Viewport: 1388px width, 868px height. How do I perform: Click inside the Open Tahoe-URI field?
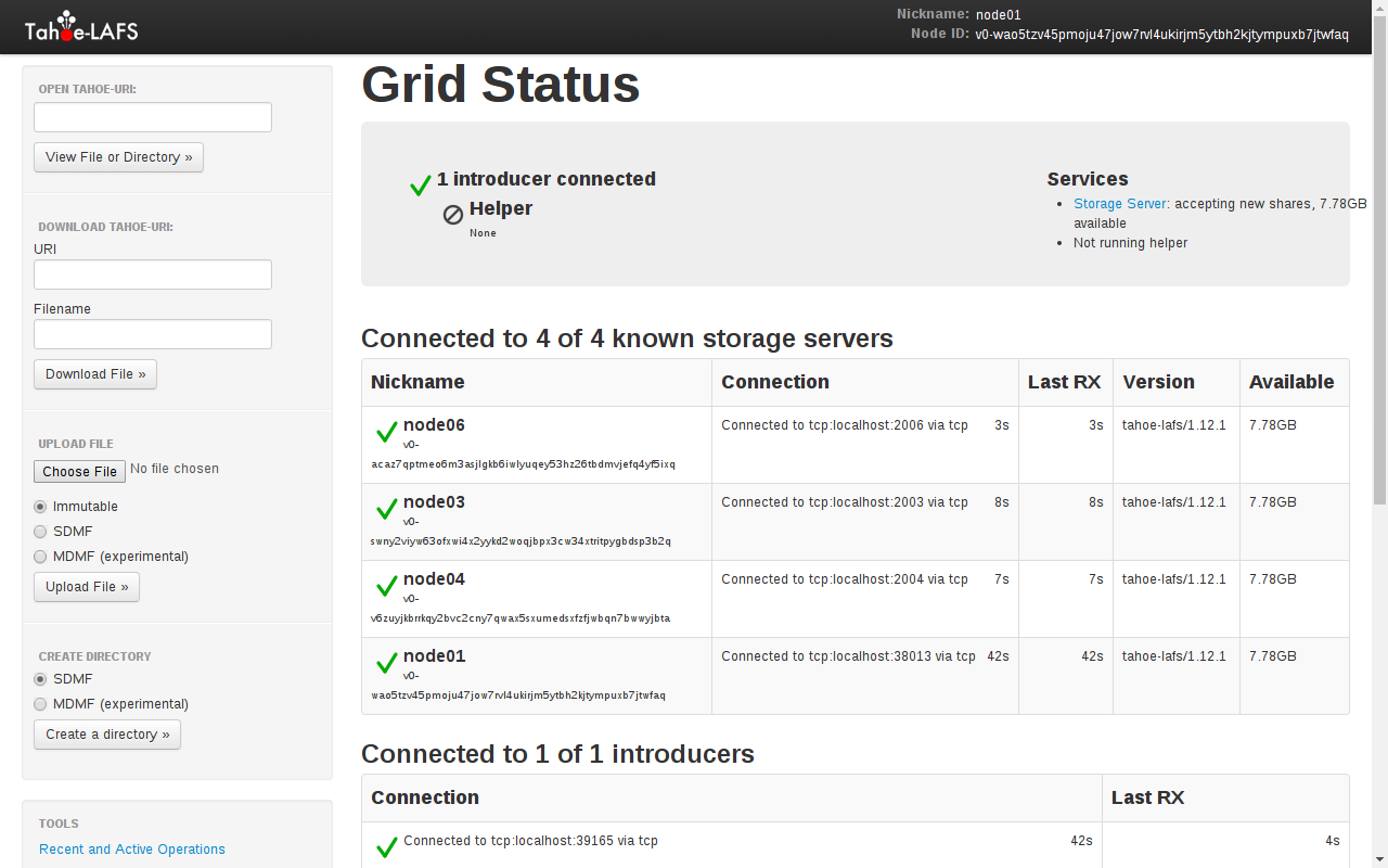152,117
